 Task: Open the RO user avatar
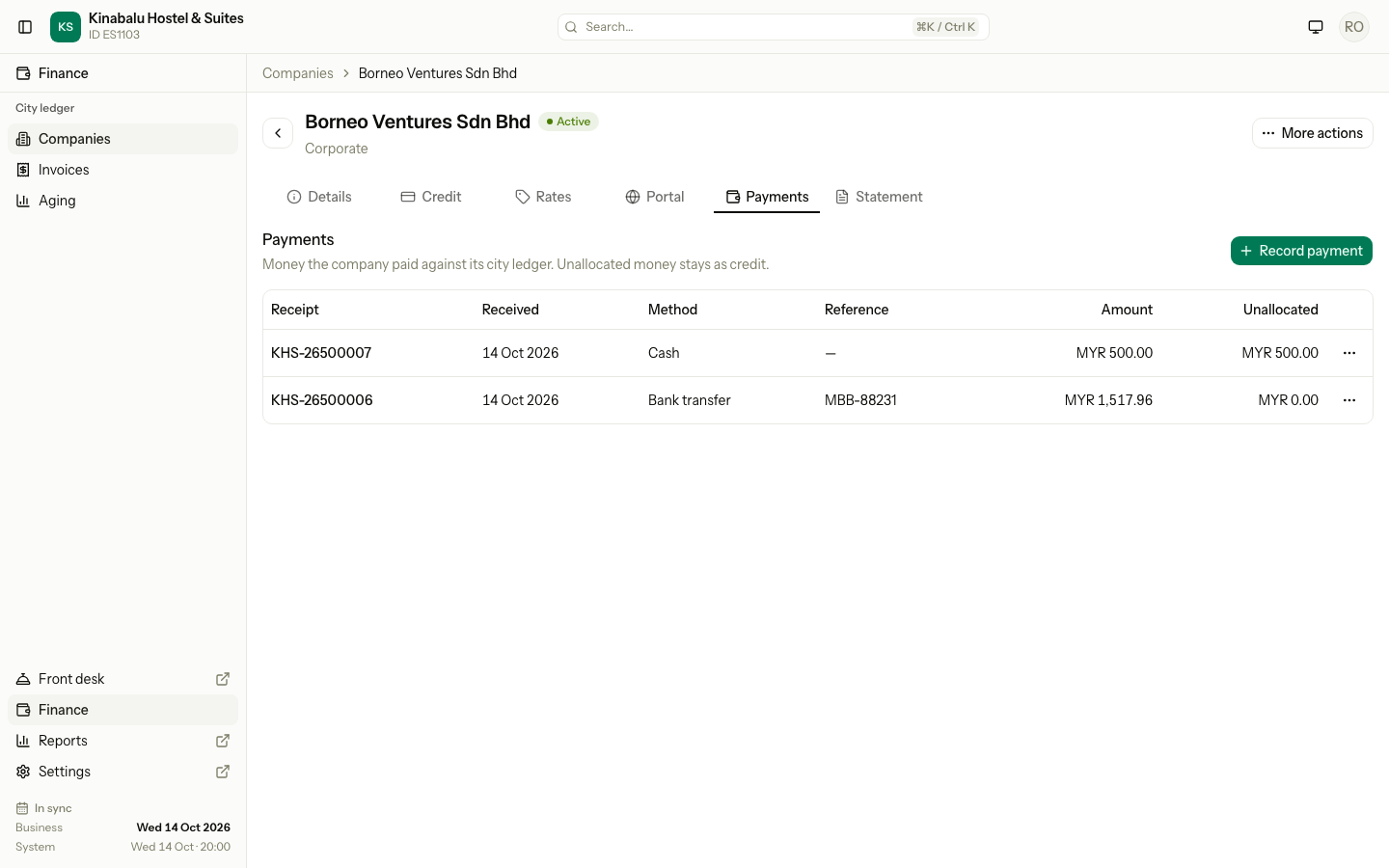1354,27
